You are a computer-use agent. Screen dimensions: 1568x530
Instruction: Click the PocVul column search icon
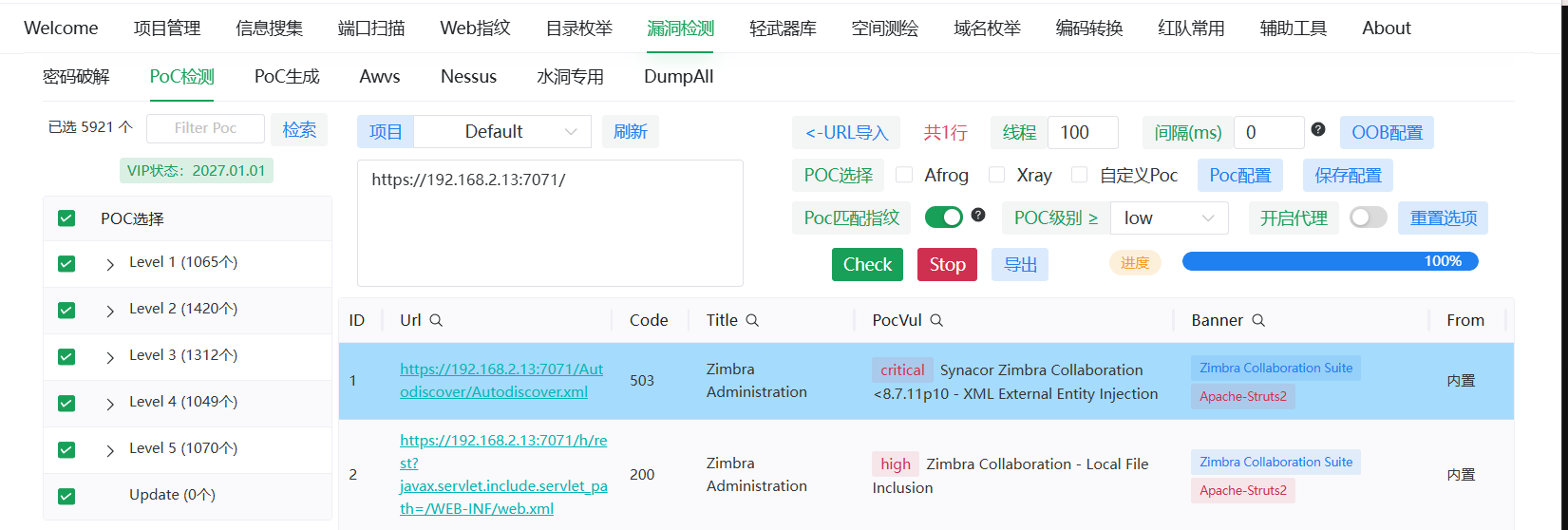coord(936,321)
